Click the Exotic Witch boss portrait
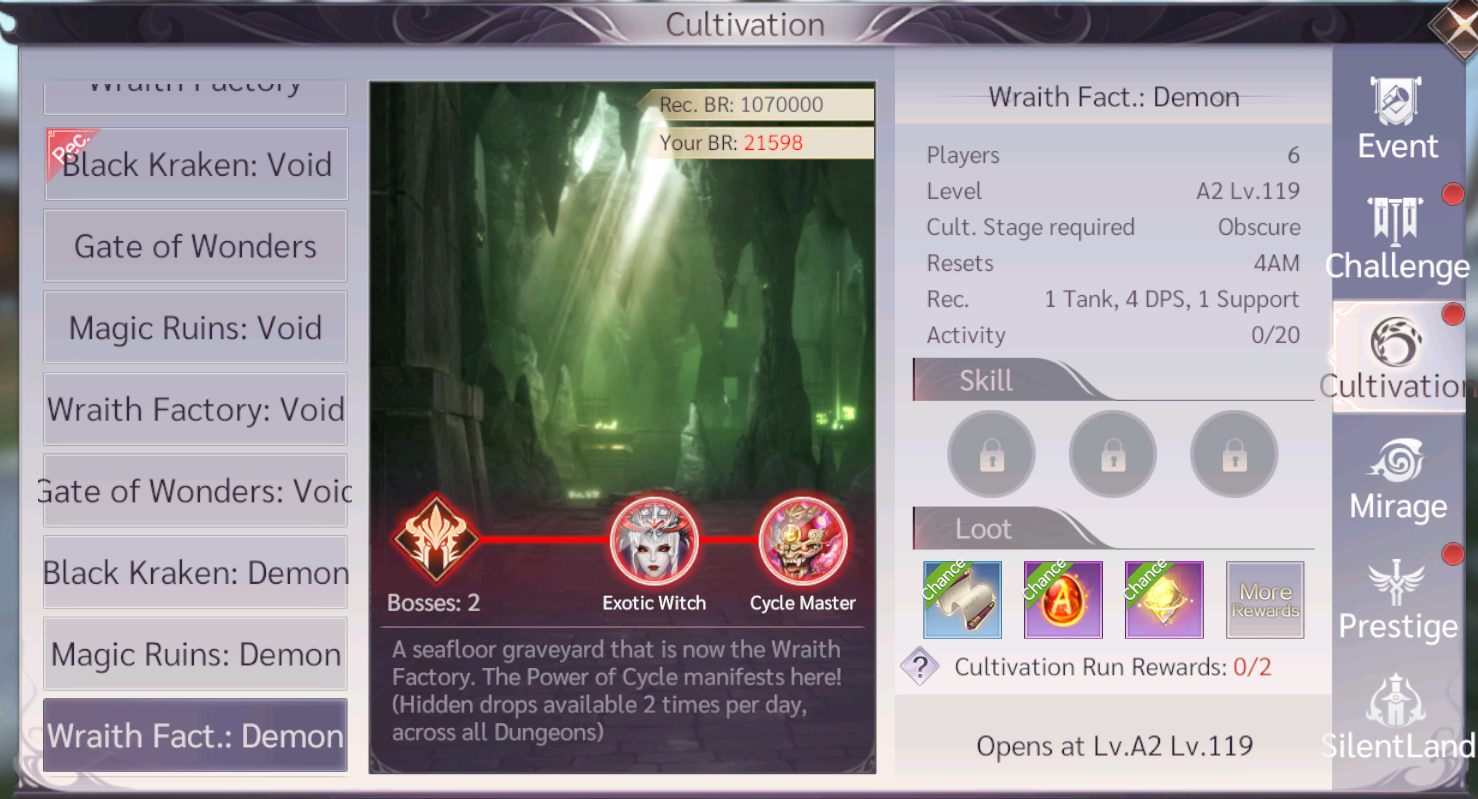 click(x=654, y=541)
